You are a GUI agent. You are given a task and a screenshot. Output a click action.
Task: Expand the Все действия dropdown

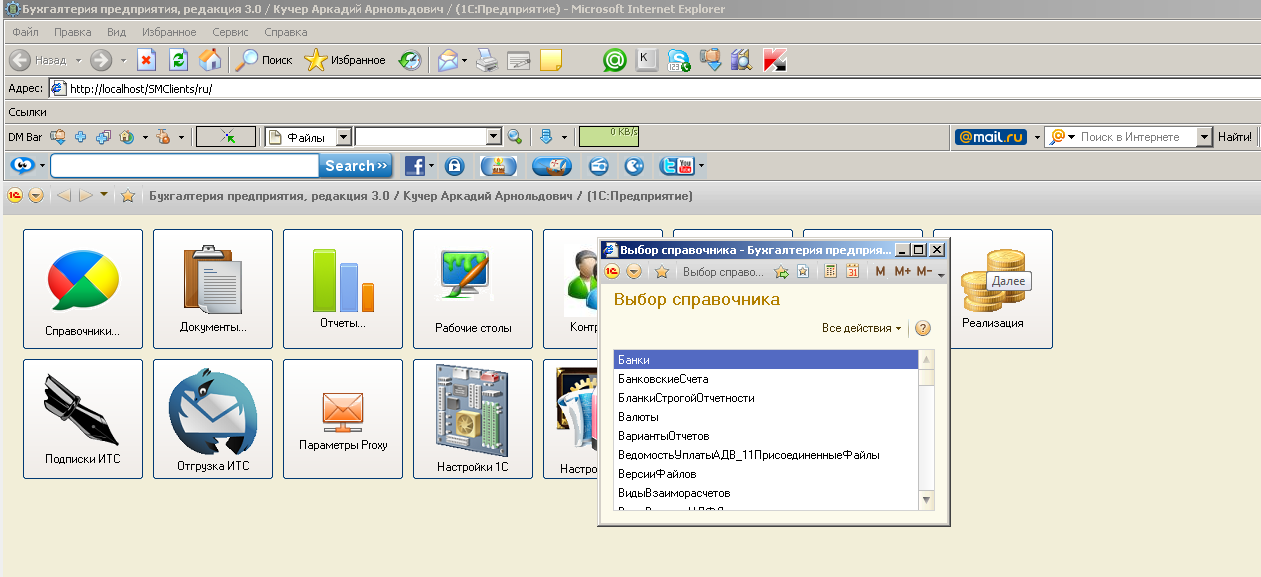point(861,328)
